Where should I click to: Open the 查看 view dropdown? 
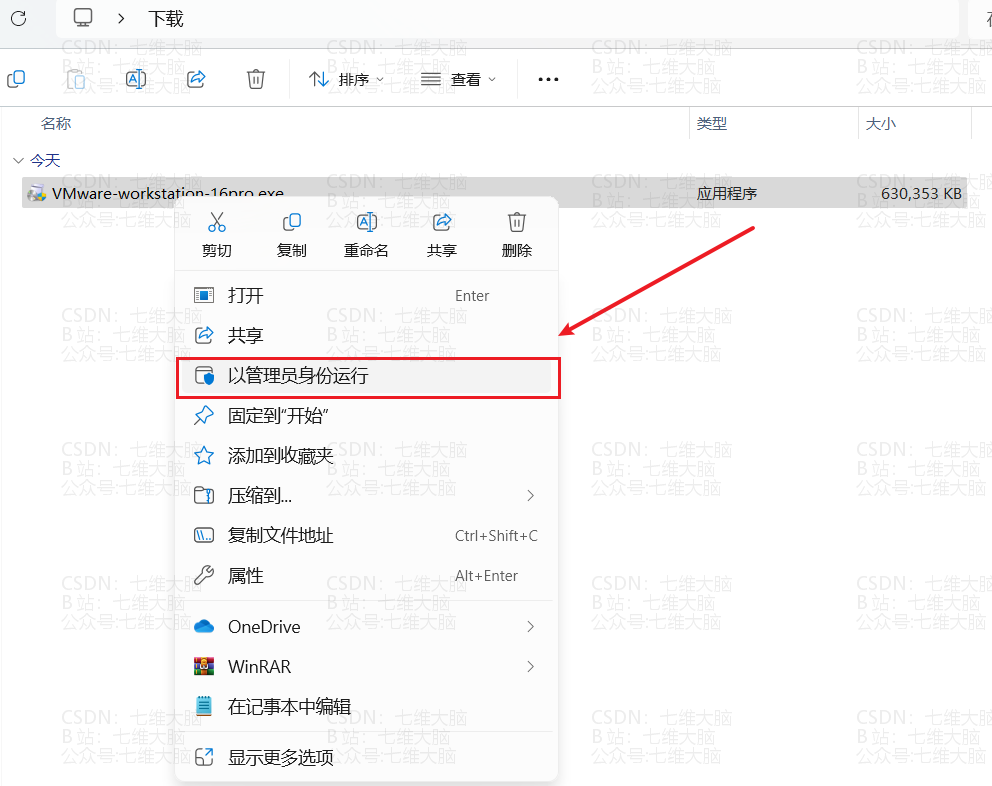(459, 80)
